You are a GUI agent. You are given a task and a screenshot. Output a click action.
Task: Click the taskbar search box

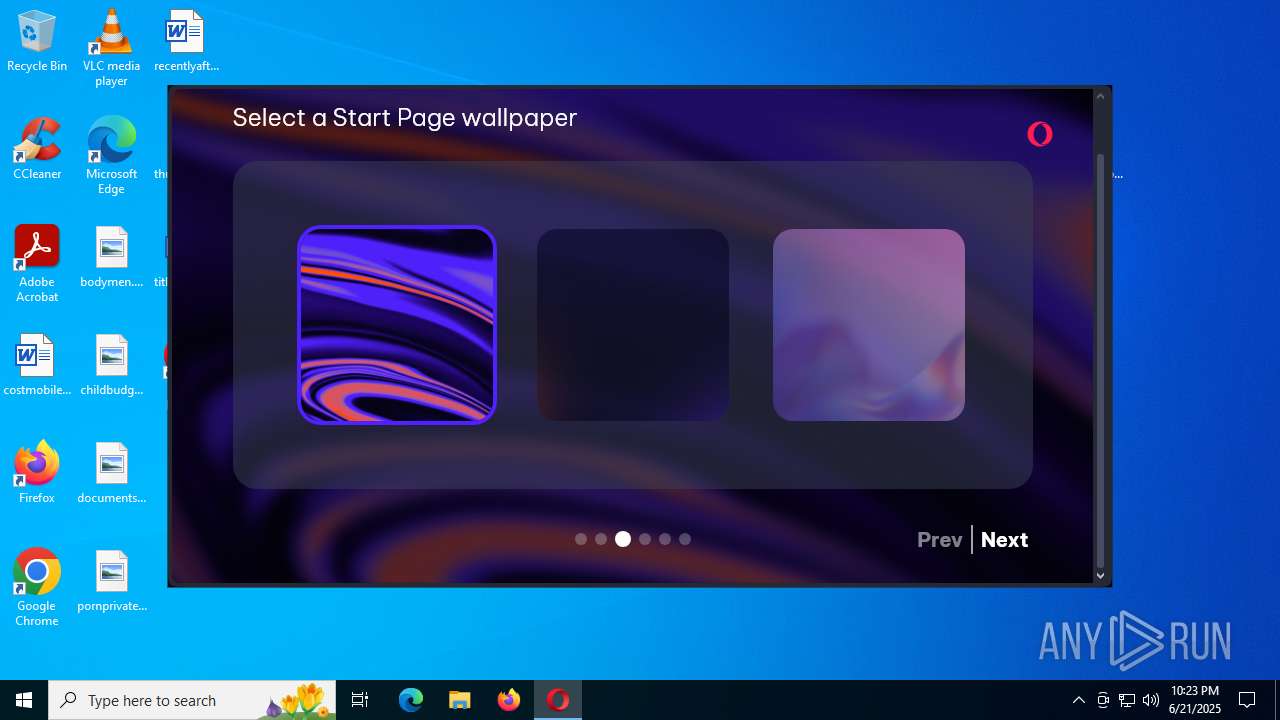192,700
